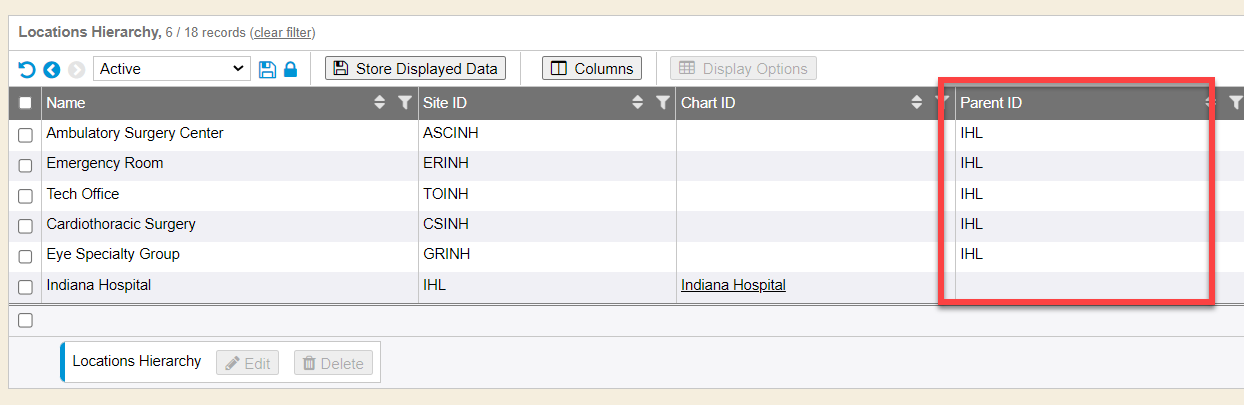Toggle the select-all checkbox in header
The width and height of the screenshot is (1244, 405).
[x=26, y=102]
